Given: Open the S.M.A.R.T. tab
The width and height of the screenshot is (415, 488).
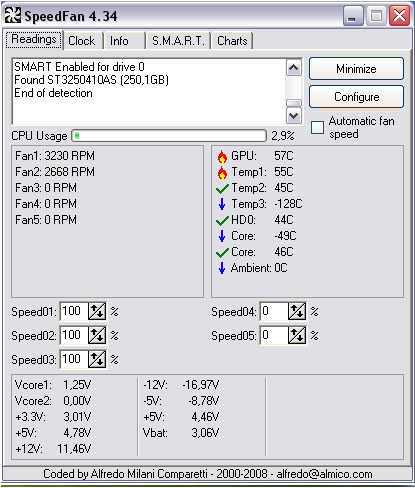Looking at the screenshot, I should pos(178,41).
